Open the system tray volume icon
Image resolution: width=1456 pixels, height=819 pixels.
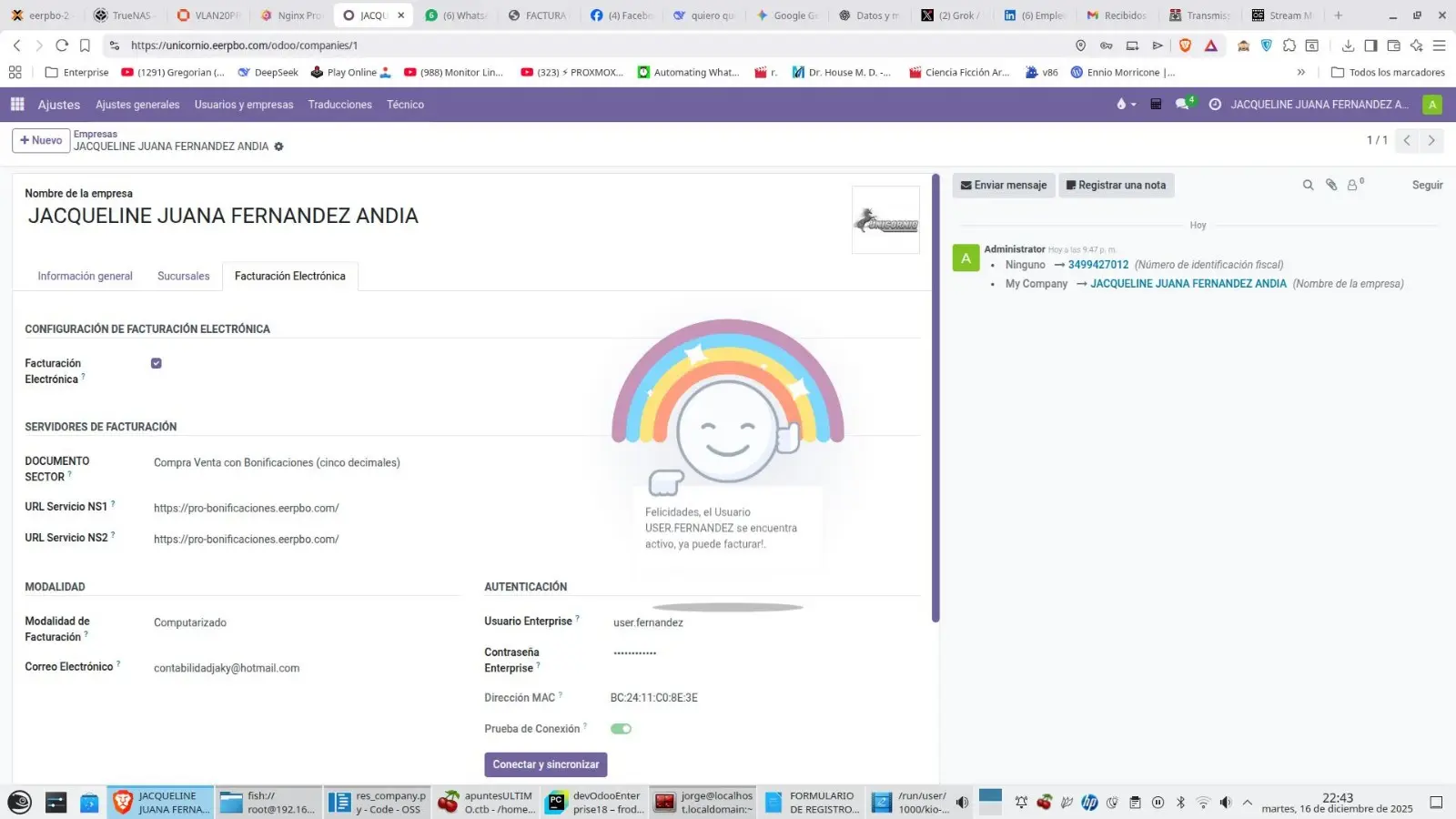point(1225,803)
